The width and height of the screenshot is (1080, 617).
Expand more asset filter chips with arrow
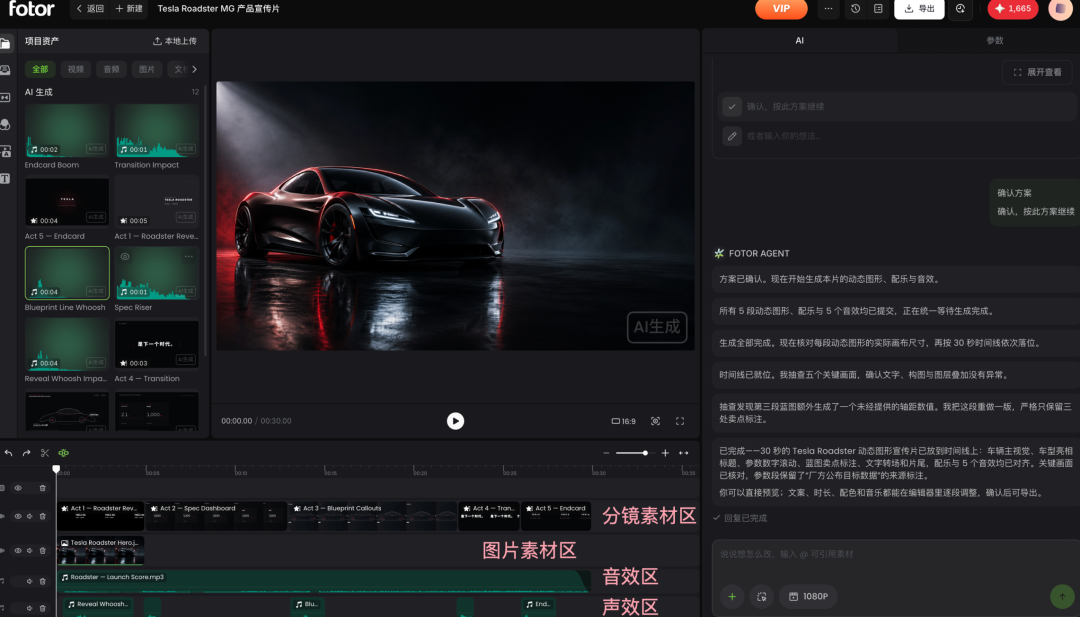click(x=194, y=69)
